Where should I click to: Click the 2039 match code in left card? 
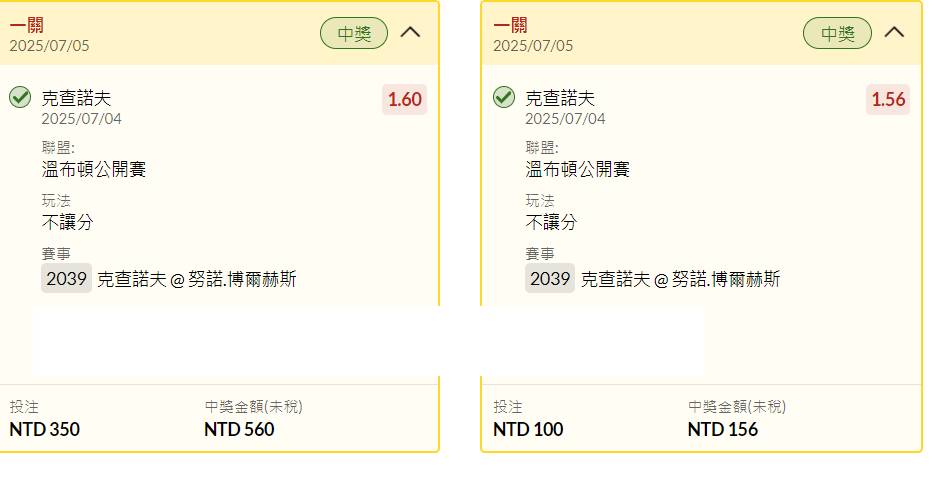pyautogui.click(x=66, y=279)
